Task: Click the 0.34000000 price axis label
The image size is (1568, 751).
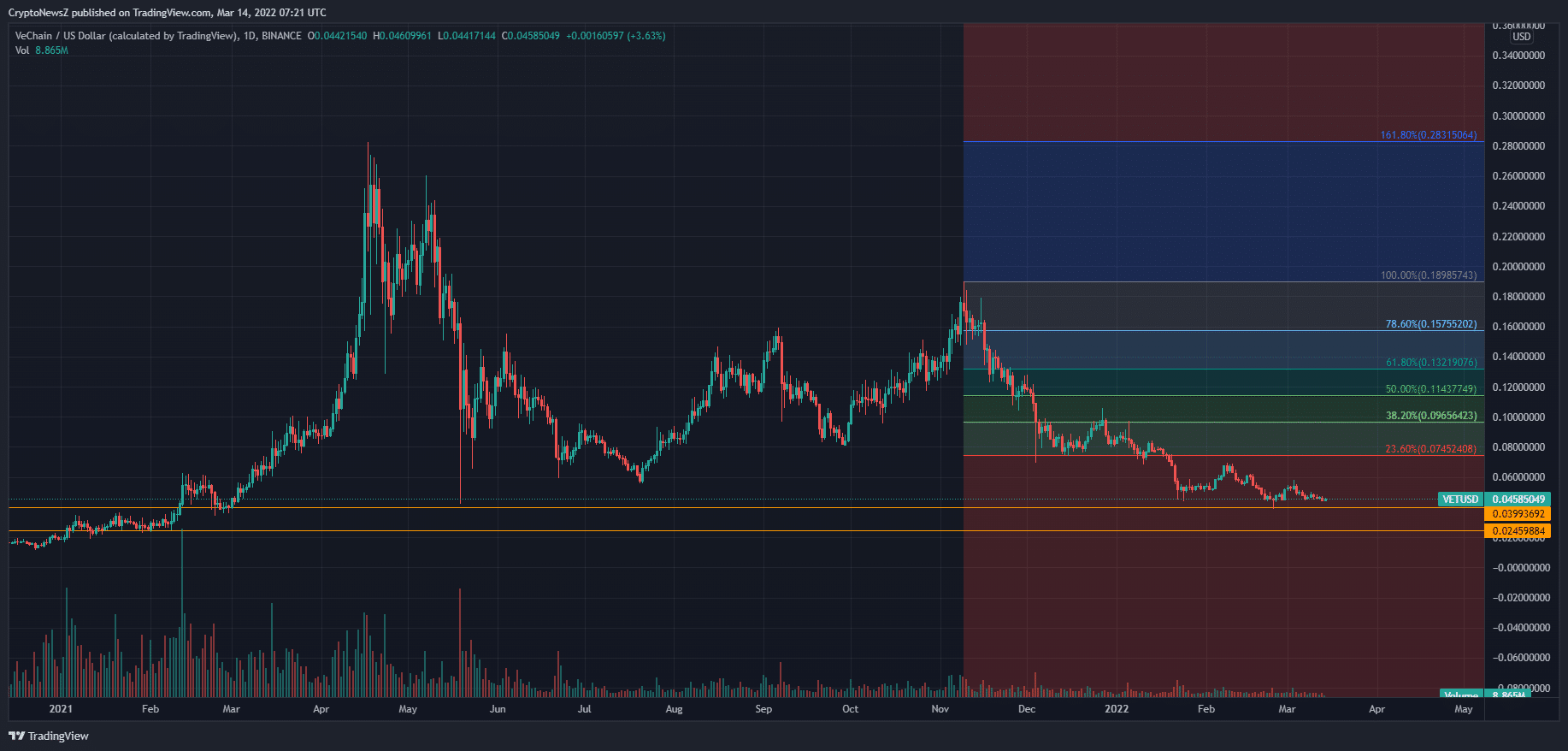Action: [1518, 56]
